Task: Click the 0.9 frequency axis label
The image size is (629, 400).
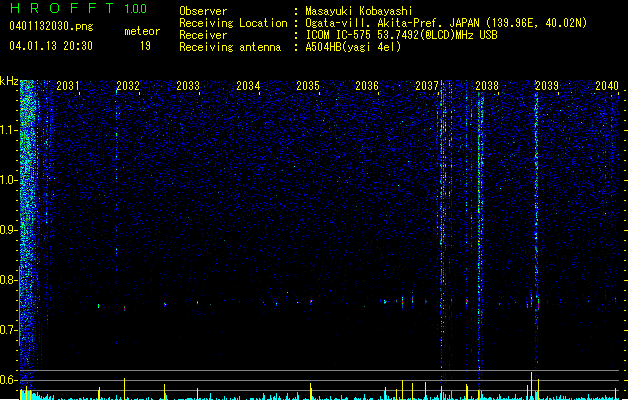Action: pos(9,230)
